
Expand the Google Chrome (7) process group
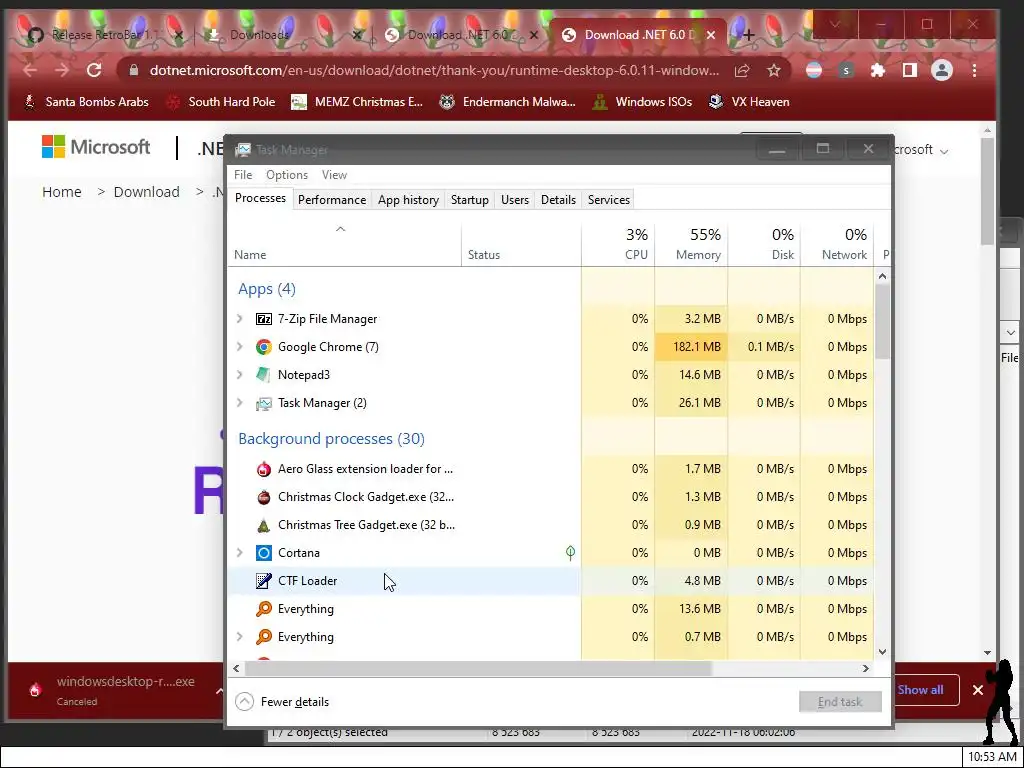click(x=240, y=347)
